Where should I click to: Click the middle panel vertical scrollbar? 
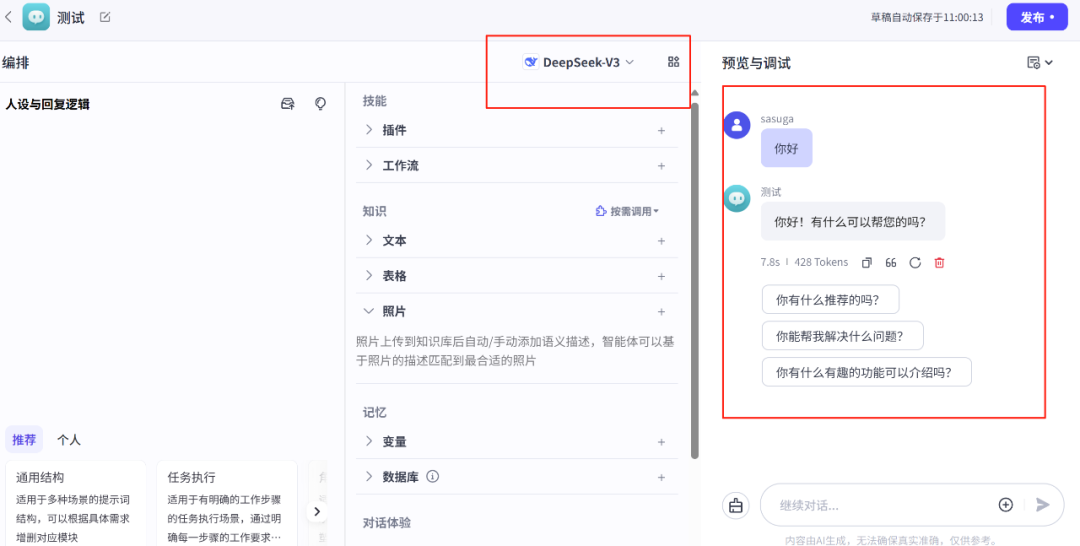click(695, 281)
